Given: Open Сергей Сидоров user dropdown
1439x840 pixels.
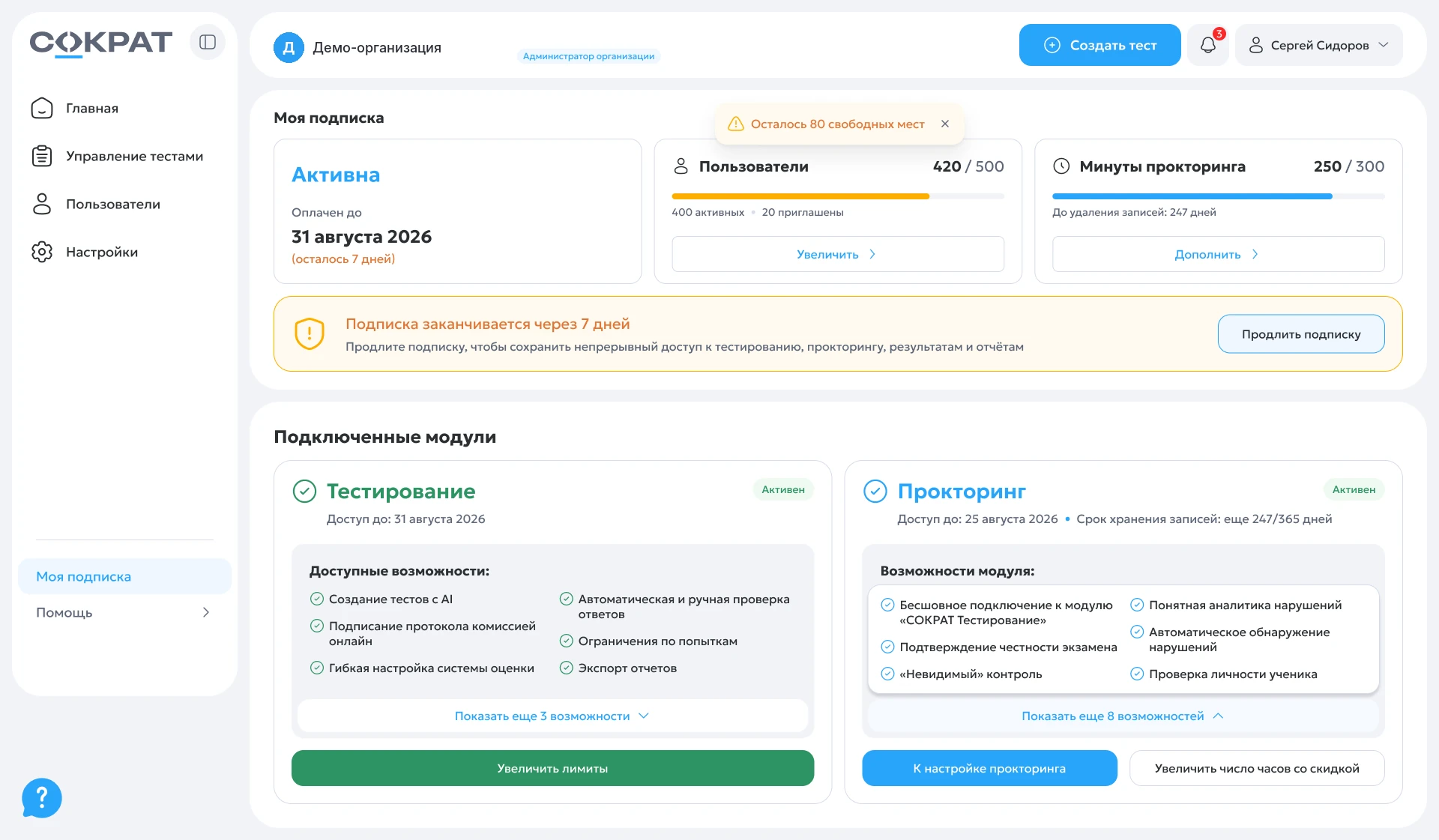Looking at the screenshot, I should tap(1318, 45).
